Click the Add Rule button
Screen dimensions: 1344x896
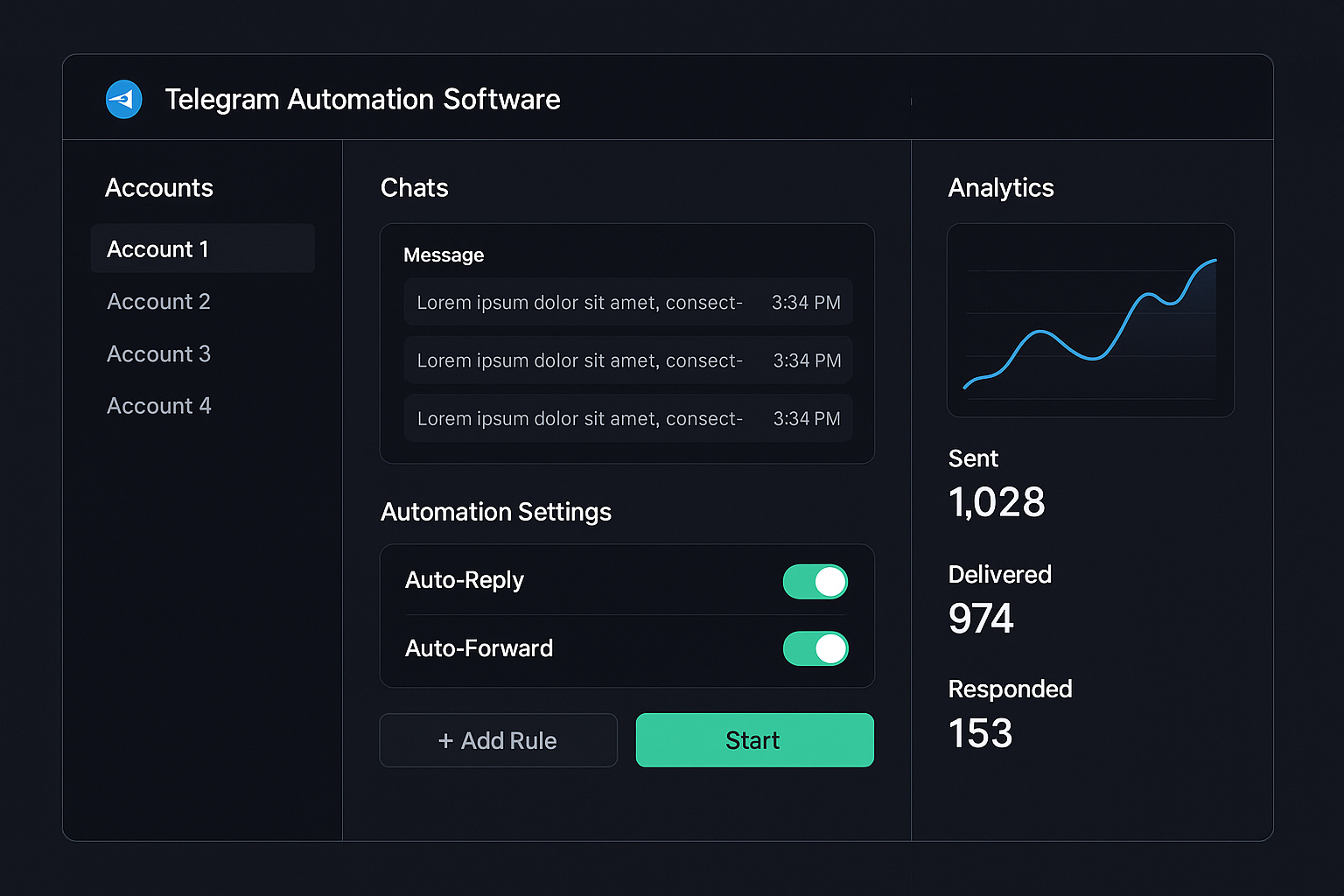[497, 740]
